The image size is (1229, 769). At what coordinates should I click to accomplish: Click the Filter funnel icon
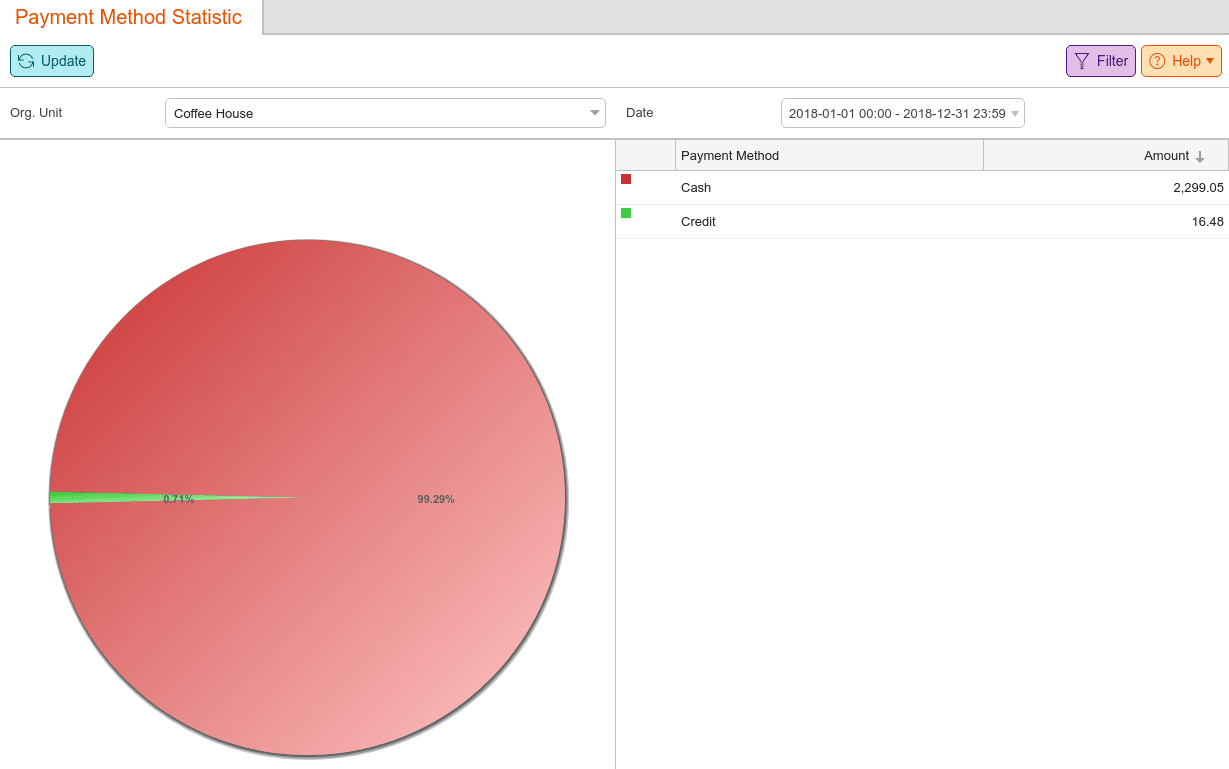click(1082, 61)
